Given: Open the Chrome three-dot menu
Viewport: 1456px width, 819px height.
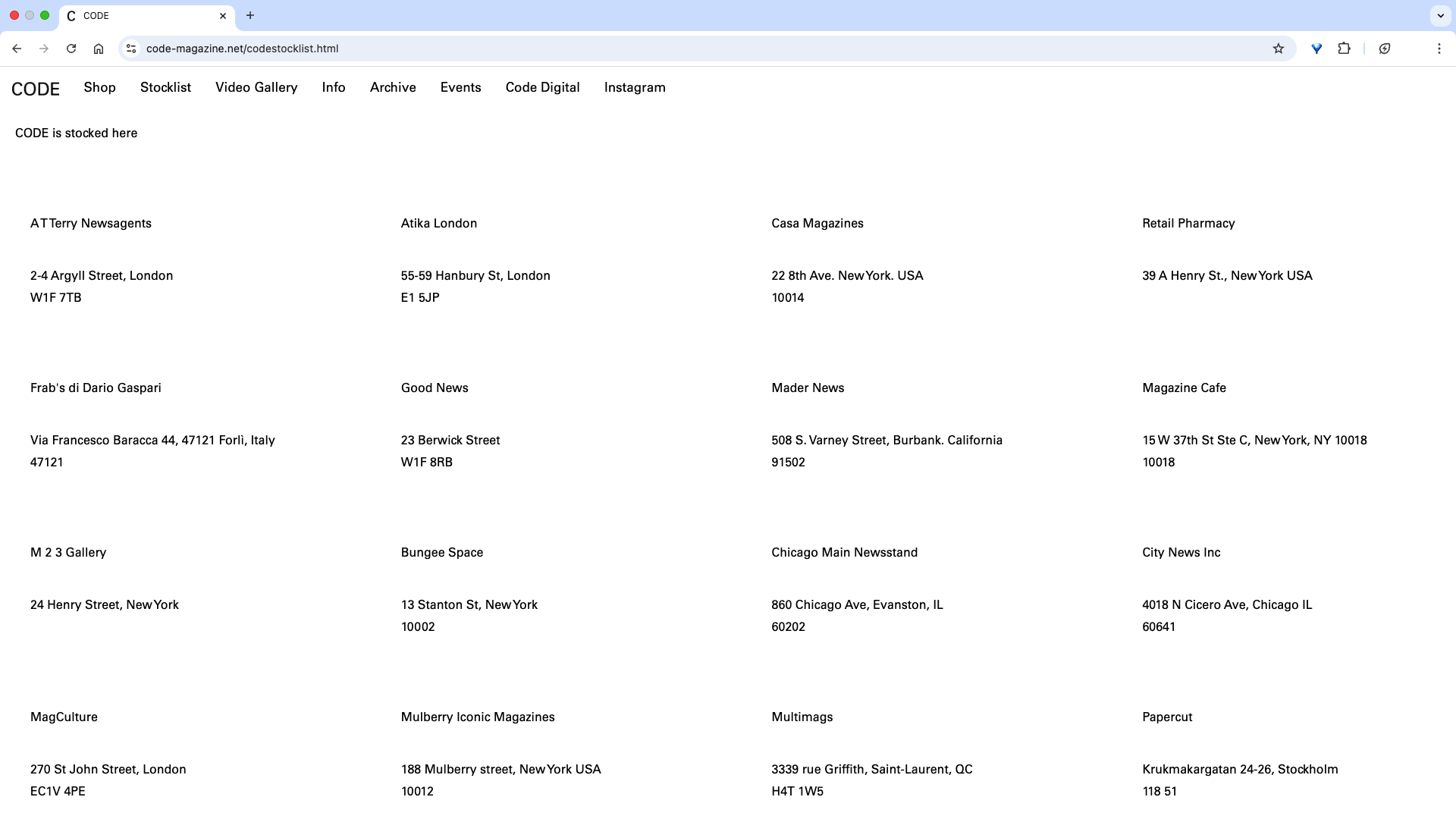Looking at the screenshot, I should pos(1439,49).
